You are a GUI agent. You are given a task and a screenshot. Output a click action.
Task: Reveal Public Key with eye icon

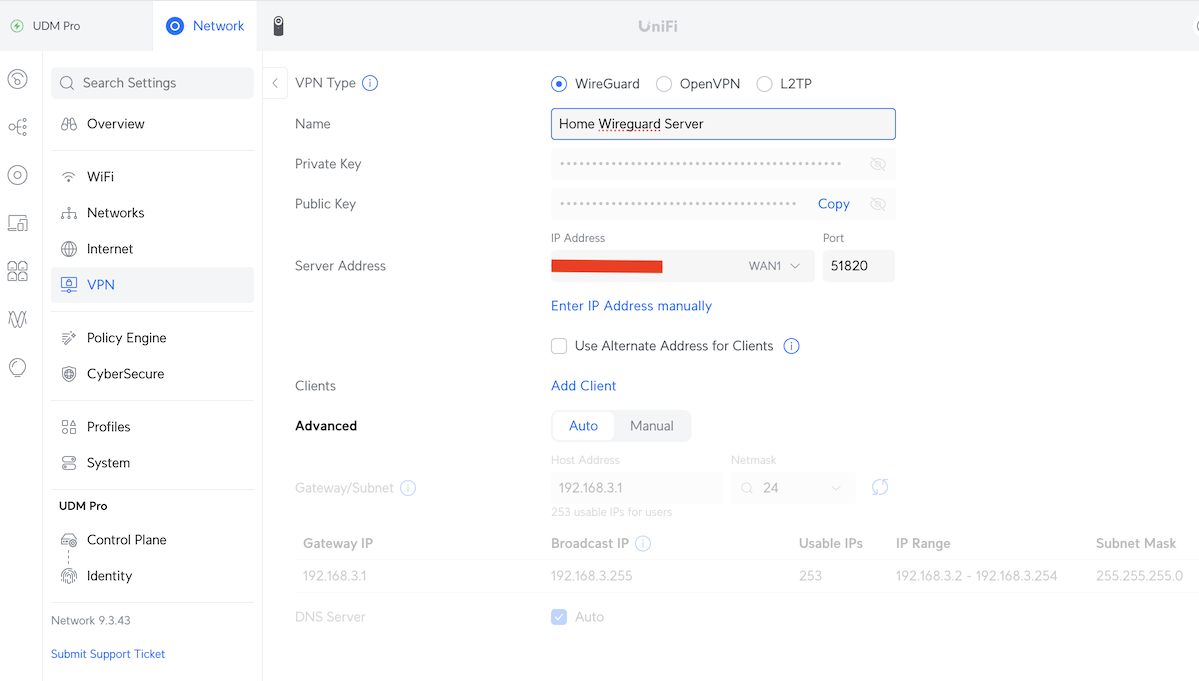coord(878,204)
